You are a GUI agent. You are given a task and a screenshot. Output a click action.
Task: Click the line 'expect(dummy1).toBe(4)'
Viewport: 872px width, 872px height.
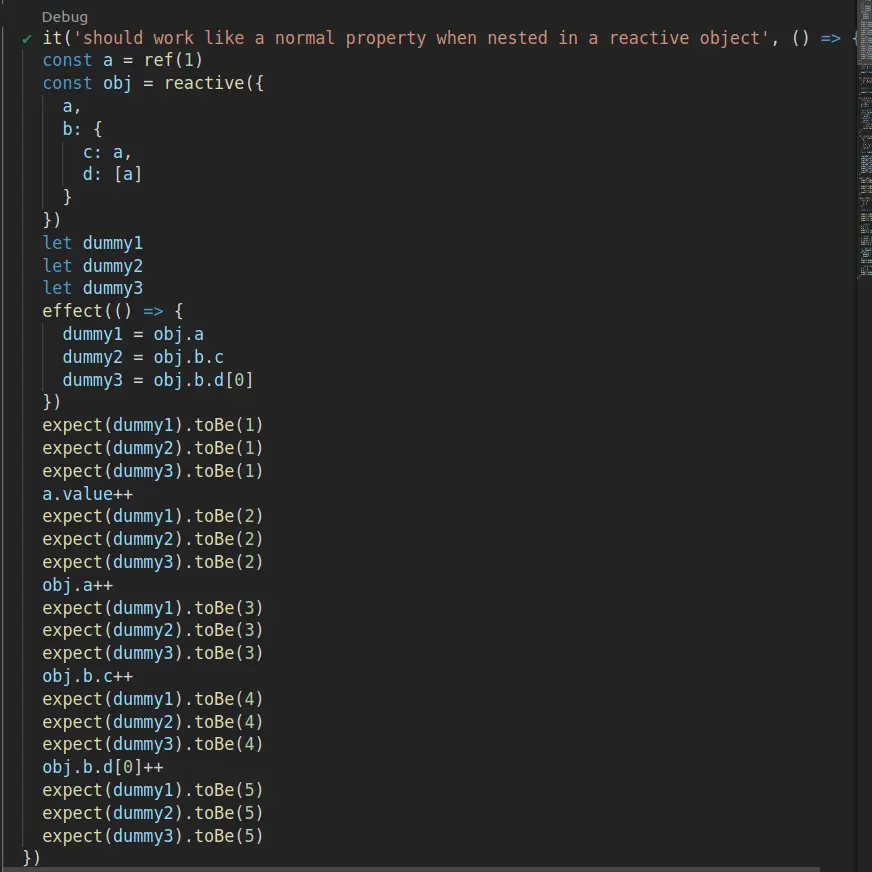pos(152,699)
